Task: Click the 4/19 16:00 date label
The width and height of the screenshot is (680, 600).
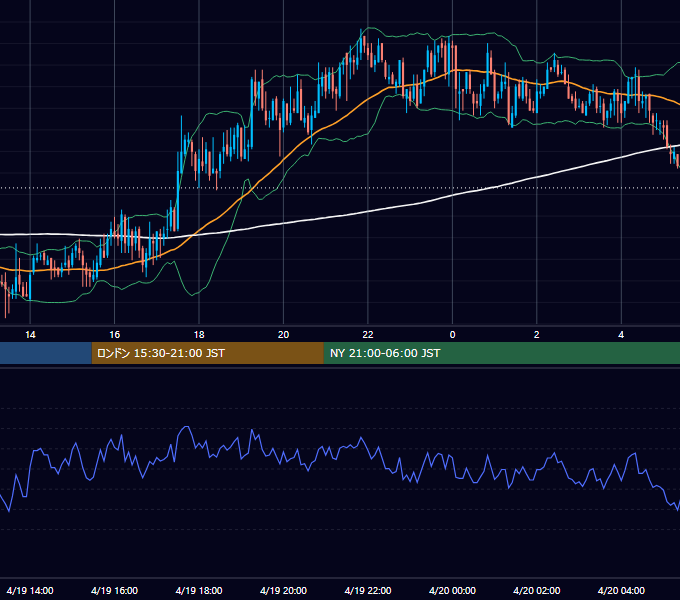Action: (x=114, y=590)
